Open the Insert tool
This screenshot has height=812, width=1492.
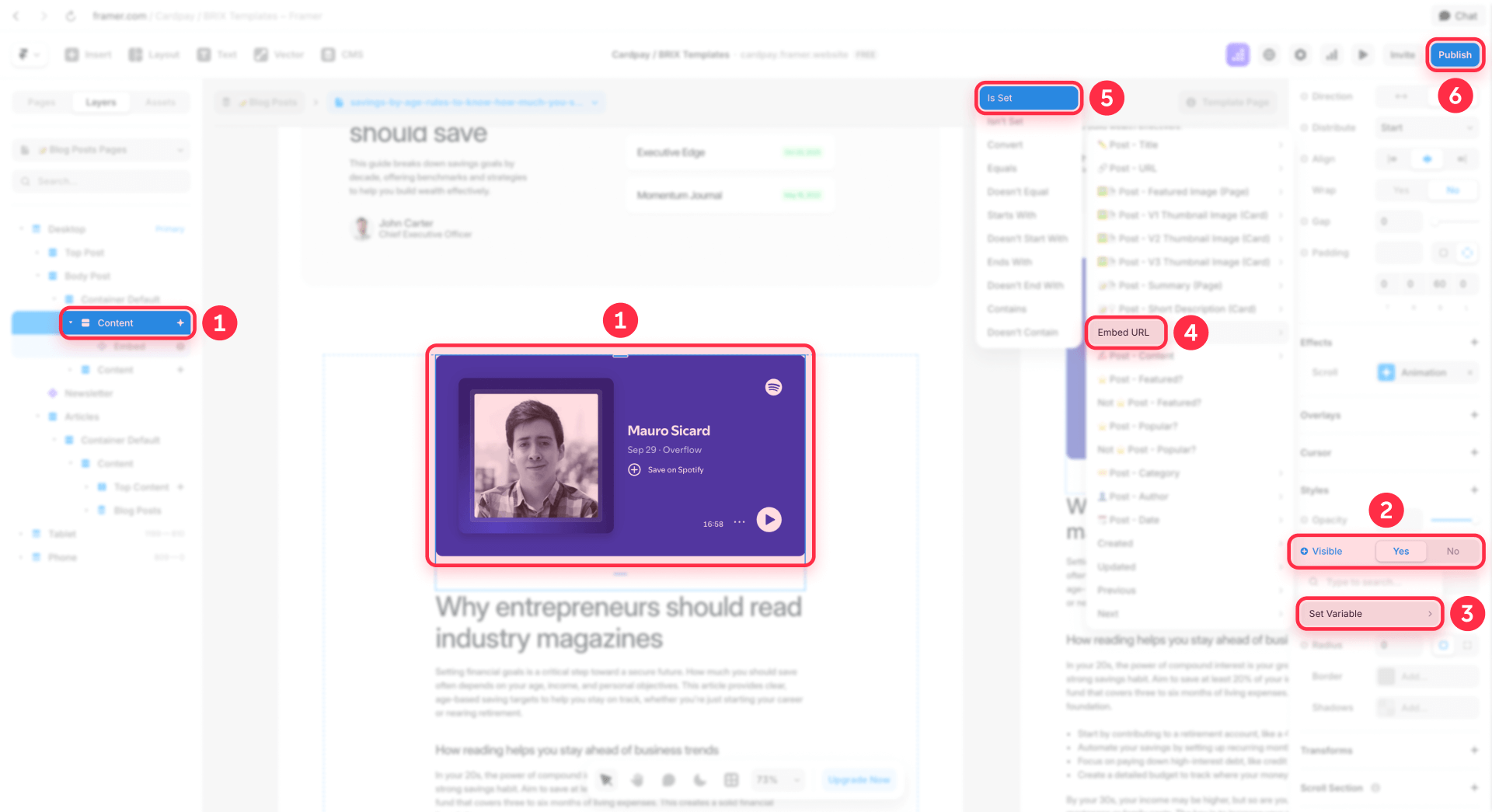pos(89,54)
